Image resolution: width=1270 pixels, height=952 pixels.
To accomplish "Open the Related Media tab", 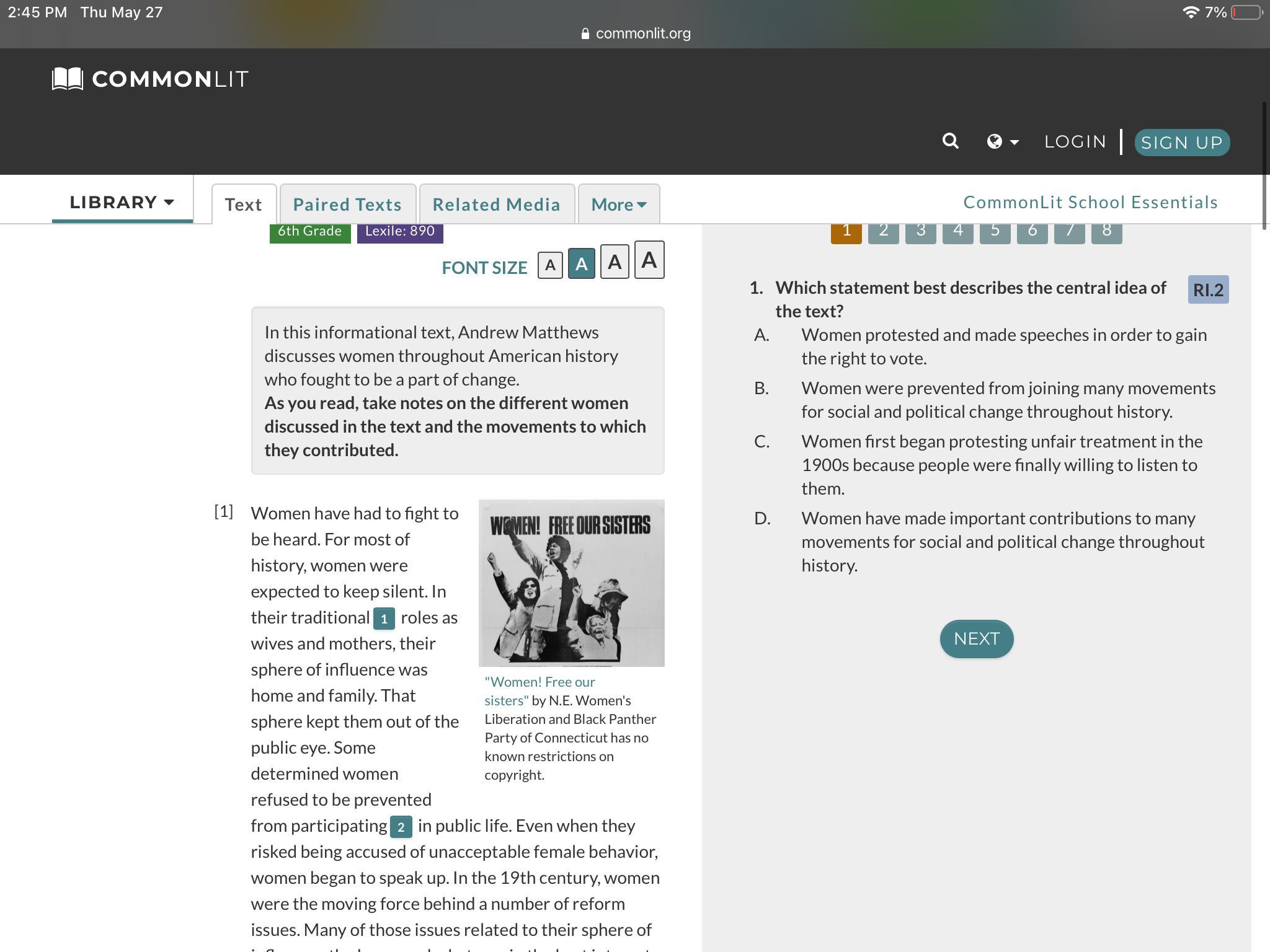I will click(x=496, y=205).
